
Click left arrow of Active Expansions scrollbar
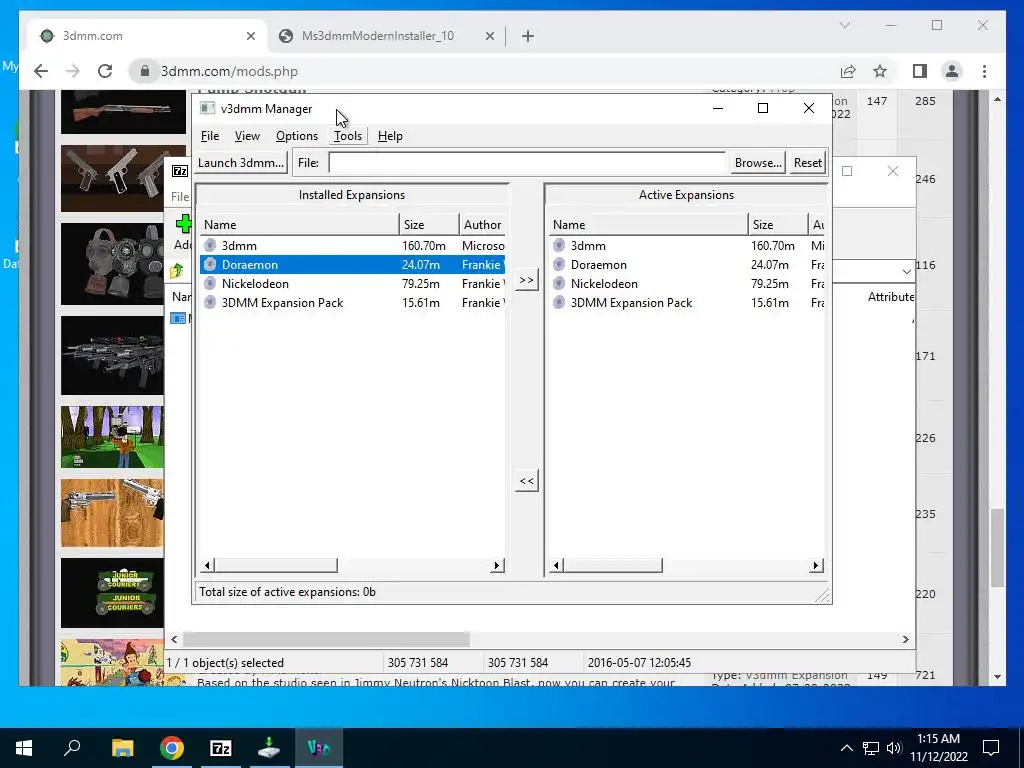(x=556, y=566)
